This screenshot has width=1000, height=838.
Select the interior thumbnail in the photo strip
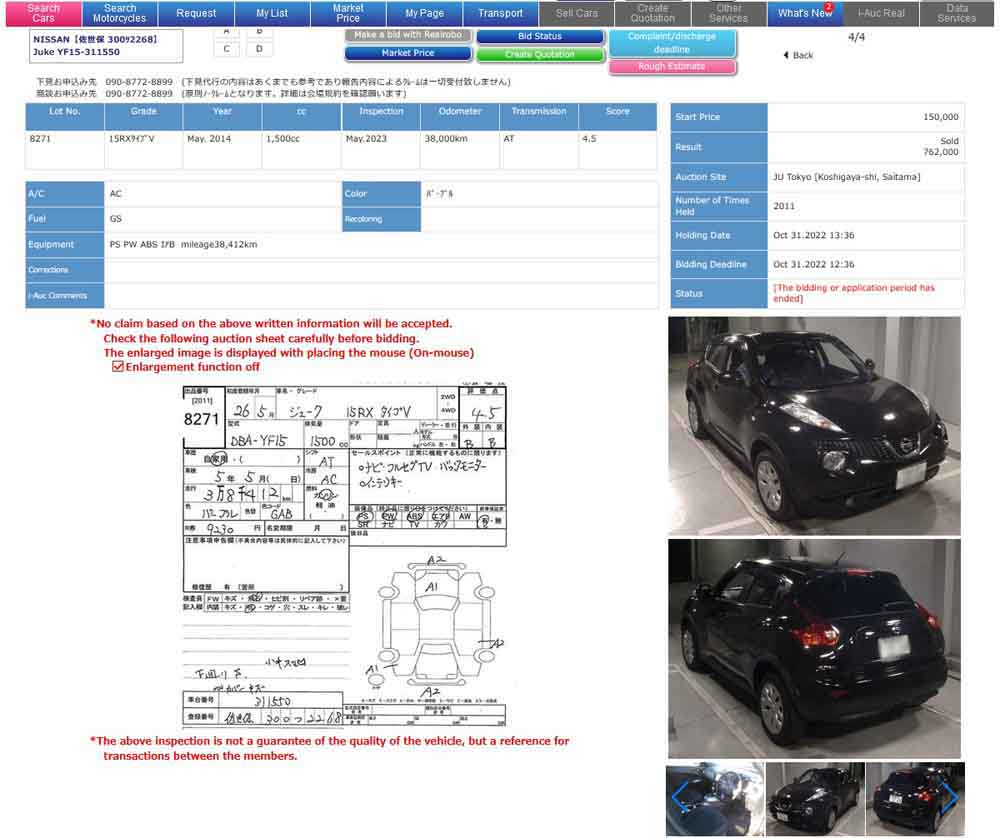(x=714, y=798)
